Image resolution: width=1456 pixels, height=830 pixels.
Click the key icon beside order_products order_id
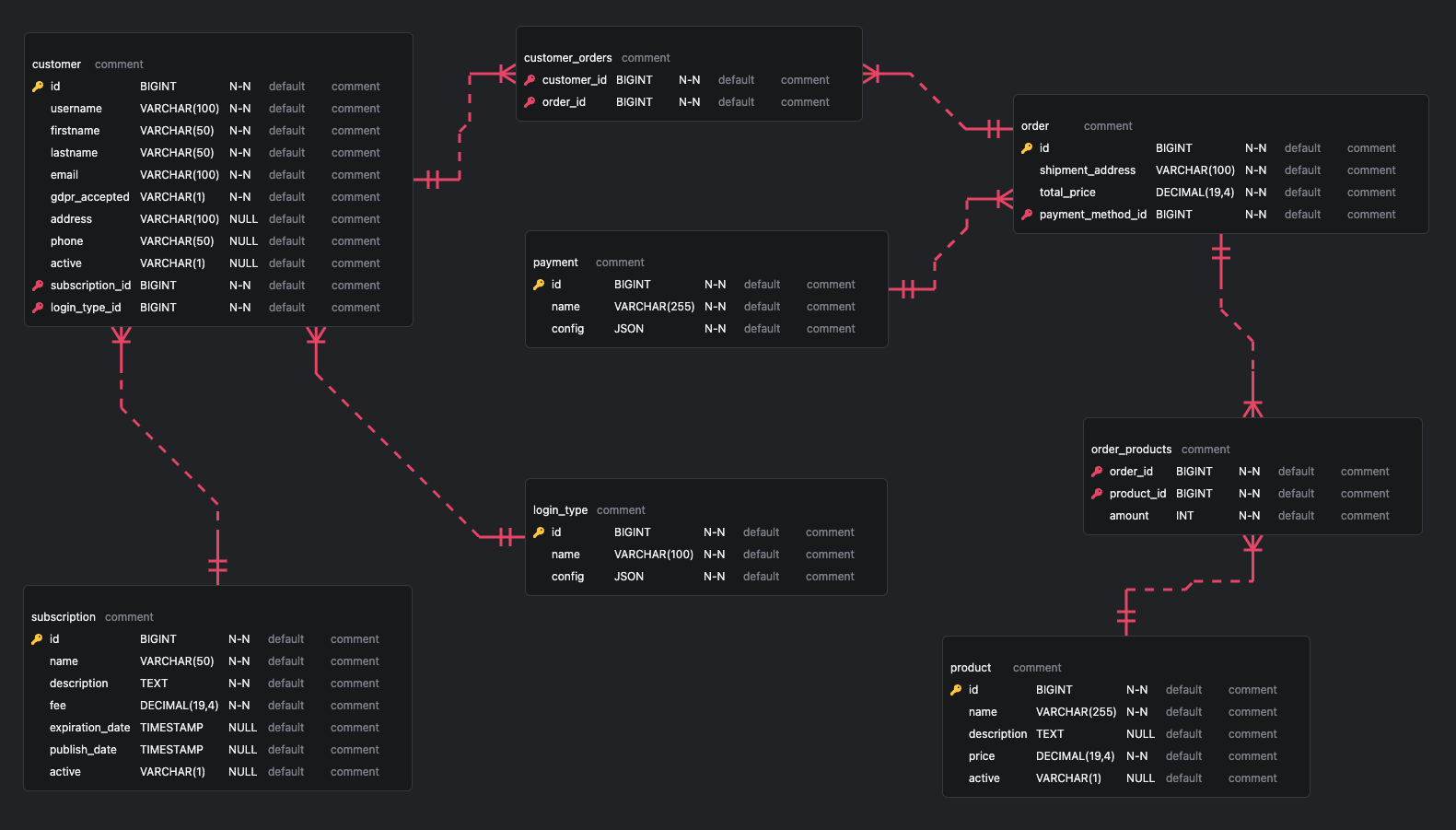[1097, 472]
